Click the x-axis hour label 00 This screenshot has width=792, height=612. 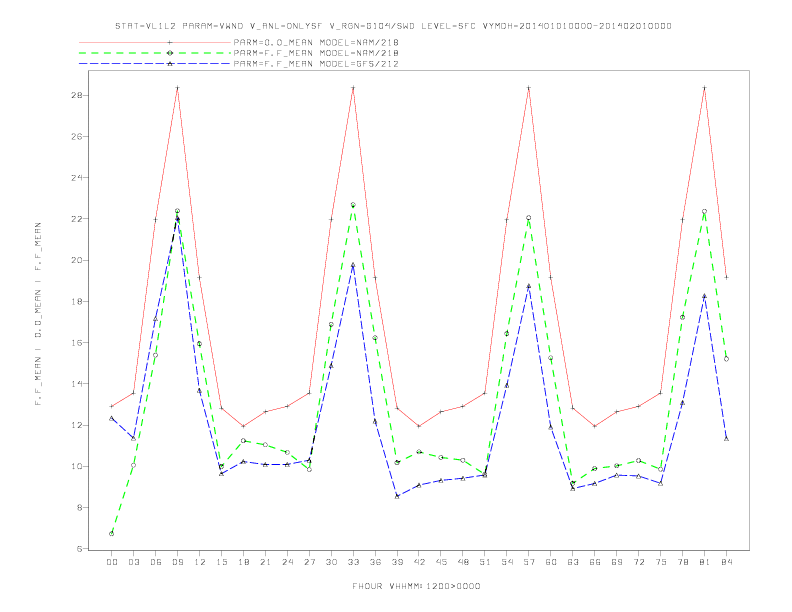pos(112,562)
